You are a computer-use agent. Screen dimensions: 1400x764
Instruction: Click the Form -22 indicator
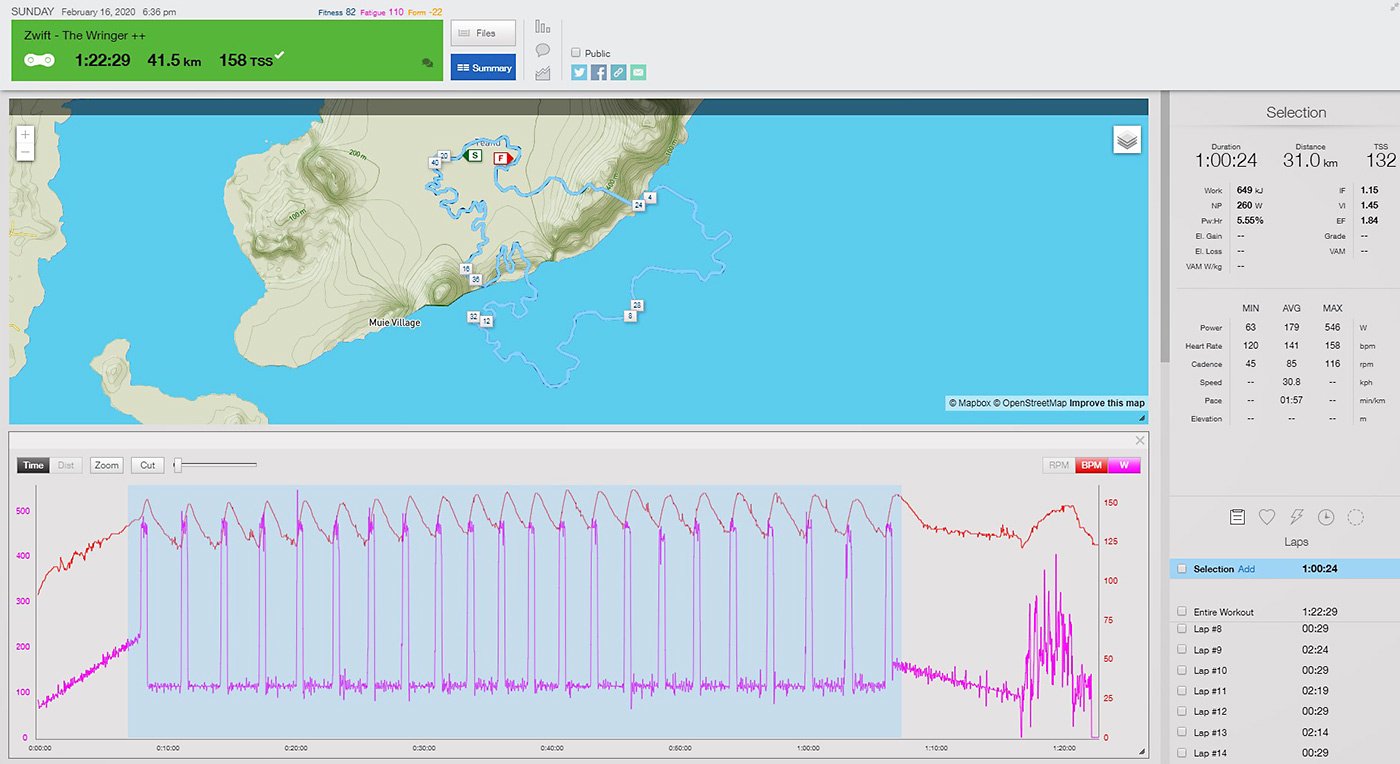tap(424, 12)
